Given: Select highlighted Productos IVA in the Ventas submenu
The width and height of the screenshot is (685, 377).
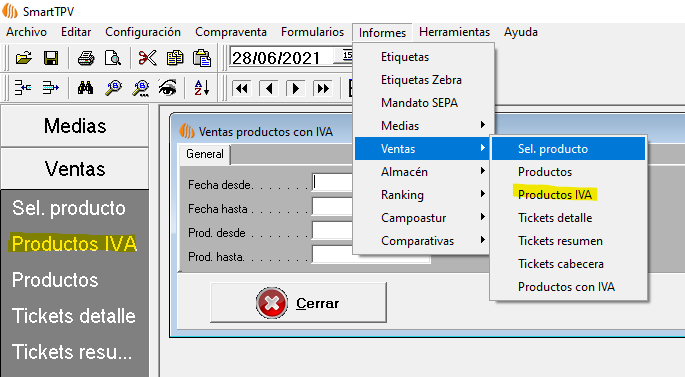Looking at the screenshot, I should point(568,194).
